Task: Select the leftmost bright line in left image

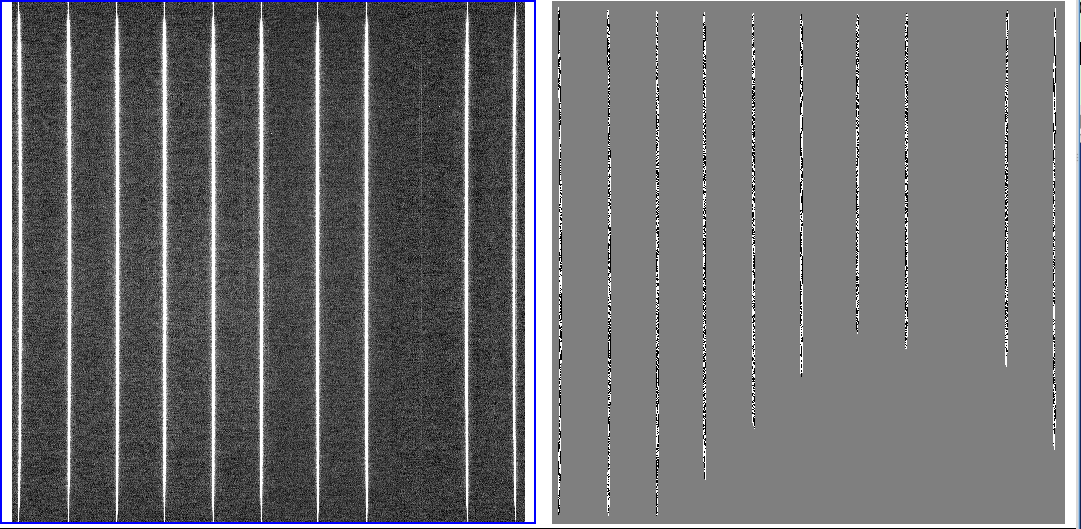Action: pyautogui.click(x=18, y=260)
